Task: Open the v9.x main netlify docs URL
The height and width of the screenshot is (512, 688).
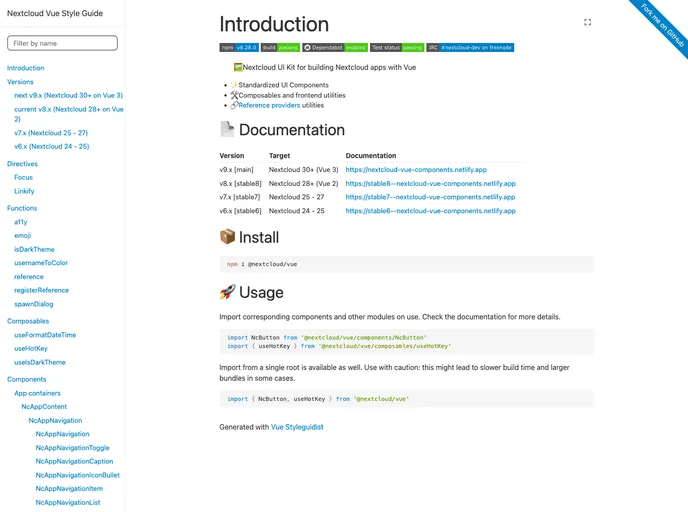Action: click(416, 169)
